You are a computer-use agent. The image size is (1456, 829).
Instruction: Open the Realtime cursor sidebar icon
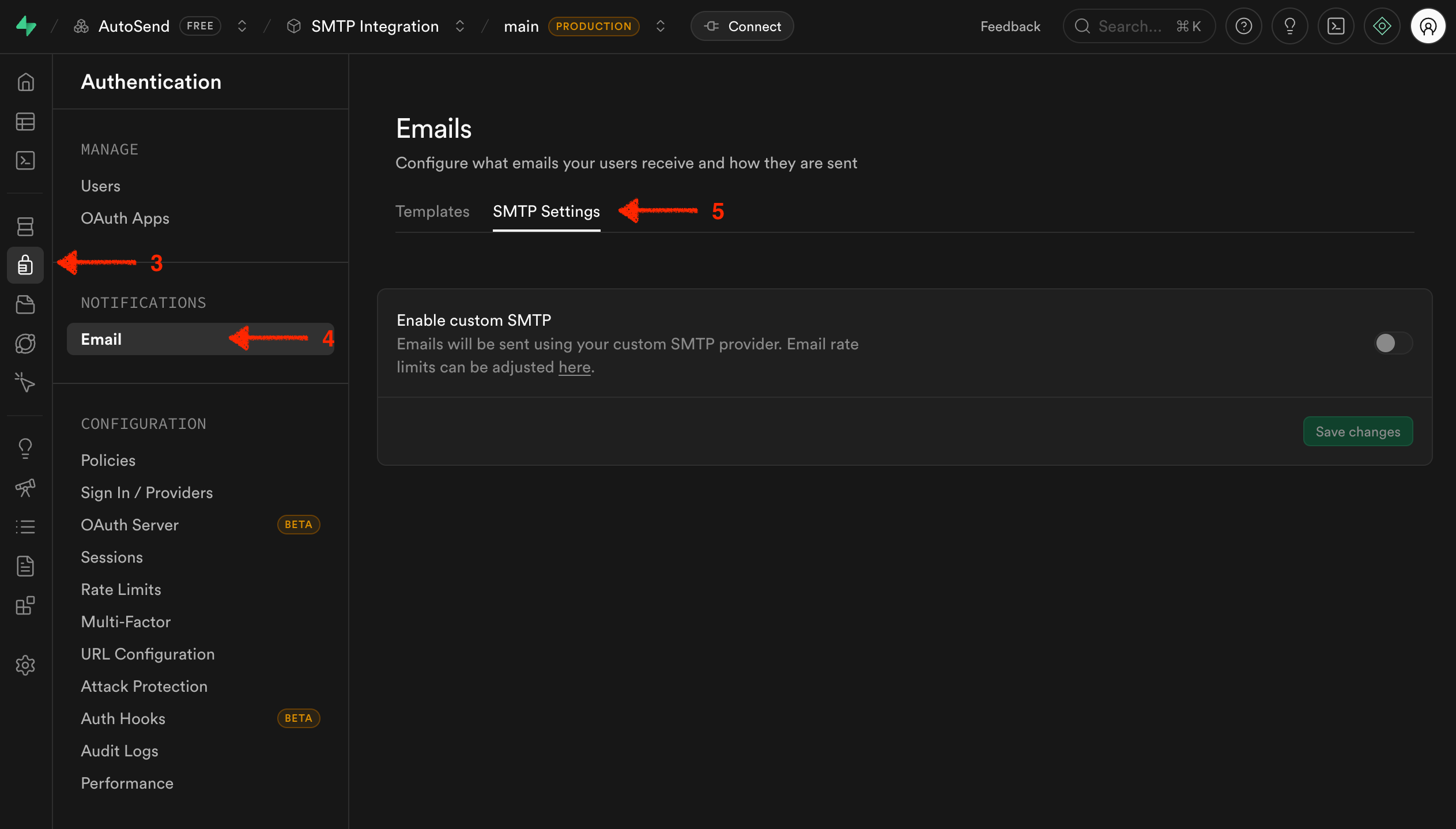[25, 382]
